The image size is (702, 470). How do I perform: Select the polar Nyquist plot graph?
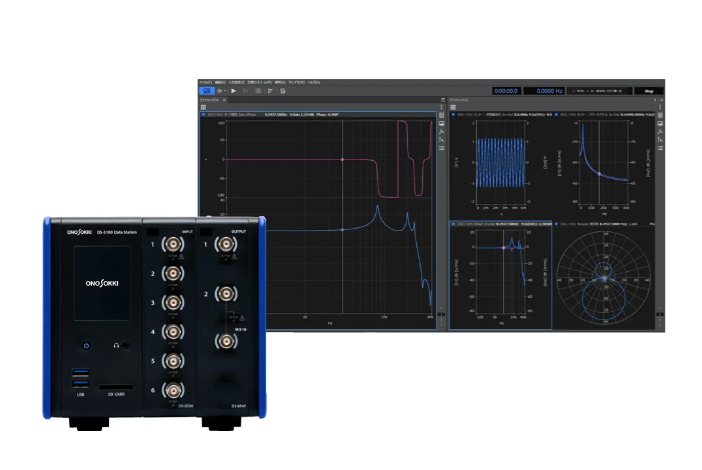point(601,281)
